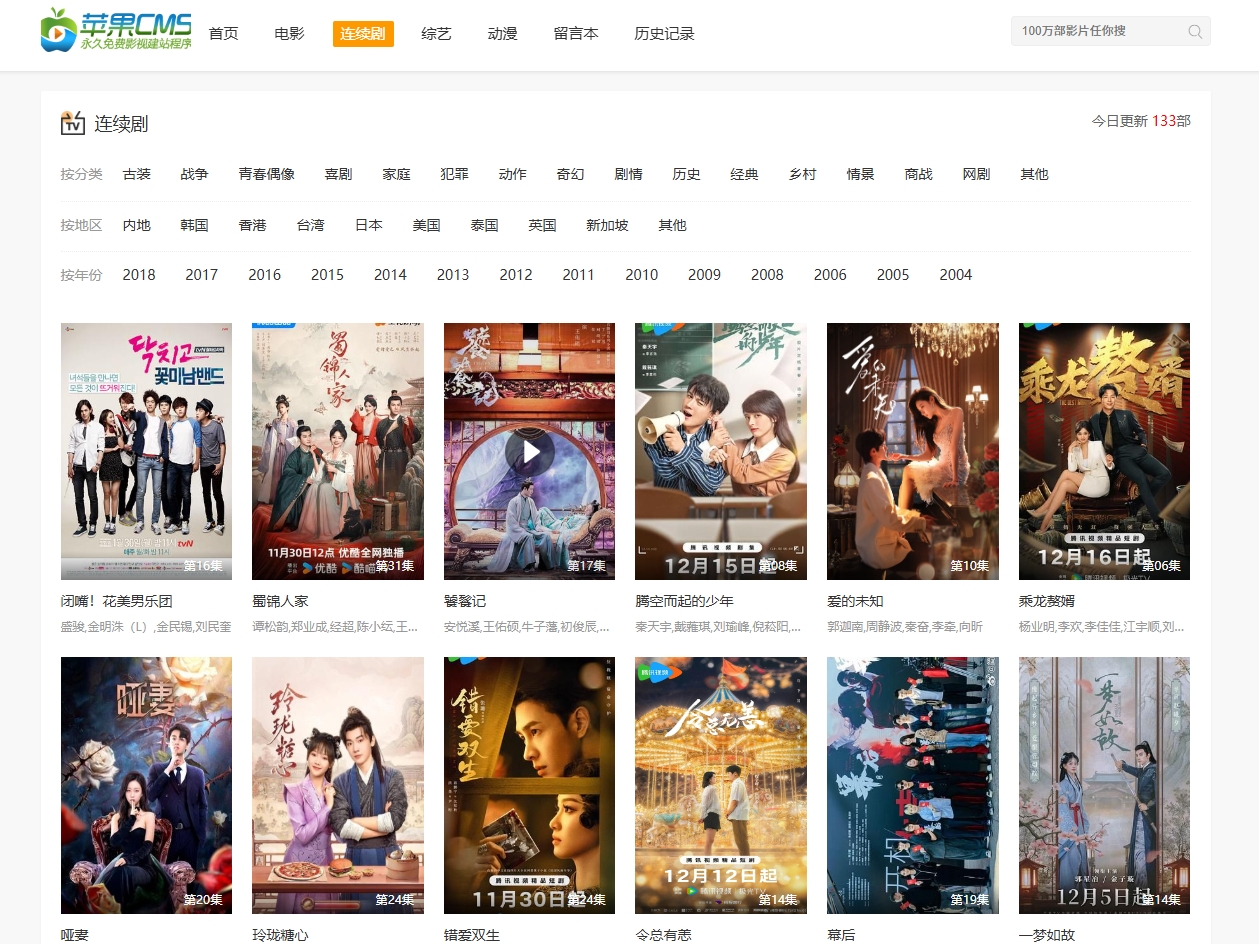
Task: Open the 玲珑糖心 poster thumbnail
Action: tap(338, 785)
